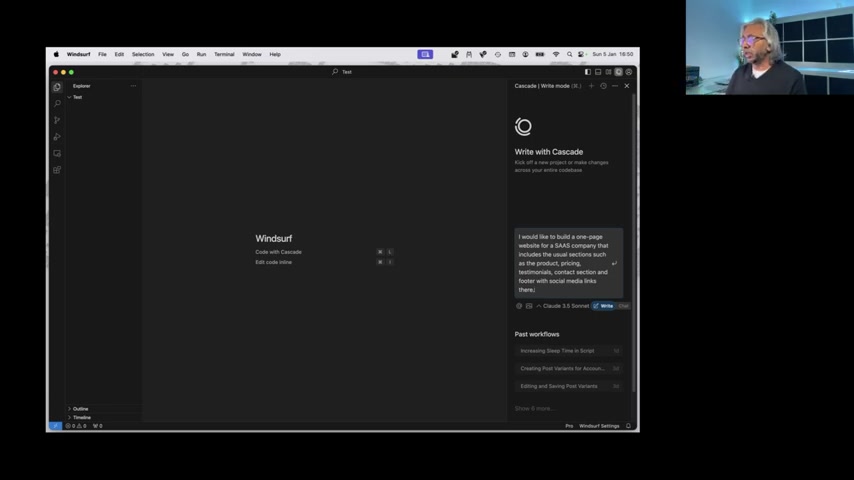854x480 pixels.
Task: Open the notifications bell in status bar
Action: click(x=629, y=426)
